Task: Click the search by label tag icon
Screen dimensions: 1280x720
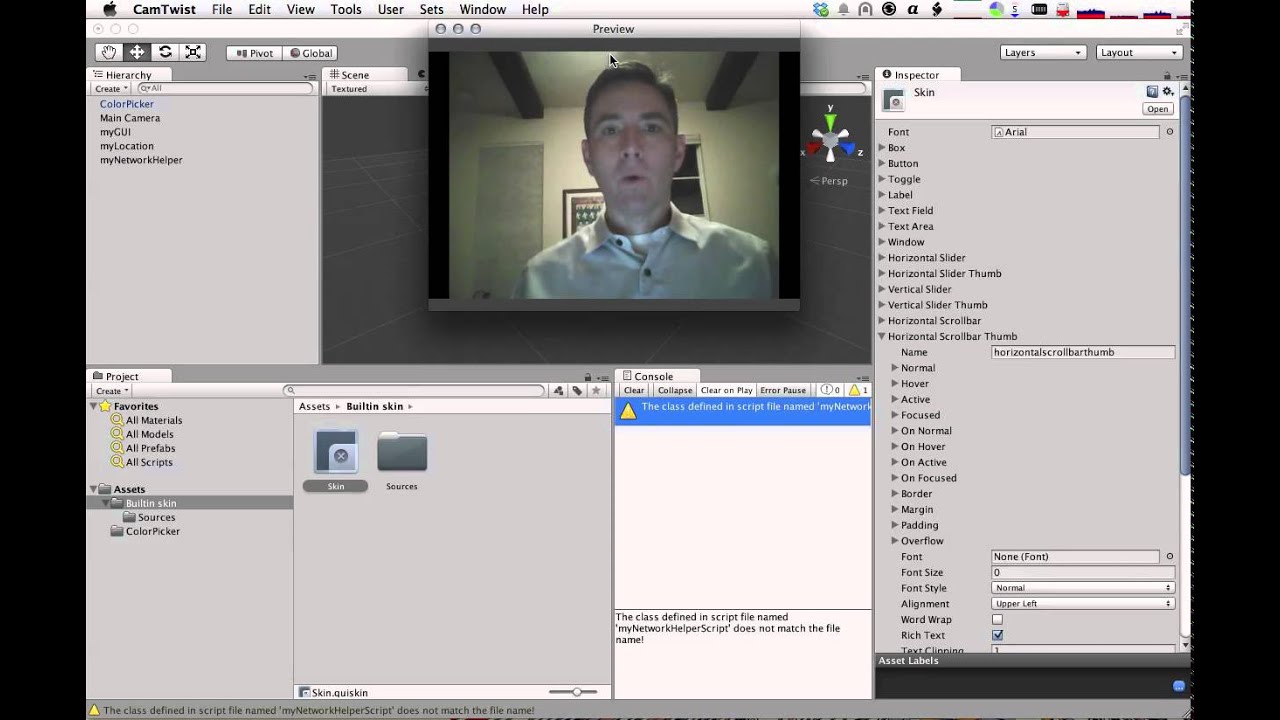Action: point(577,391)
